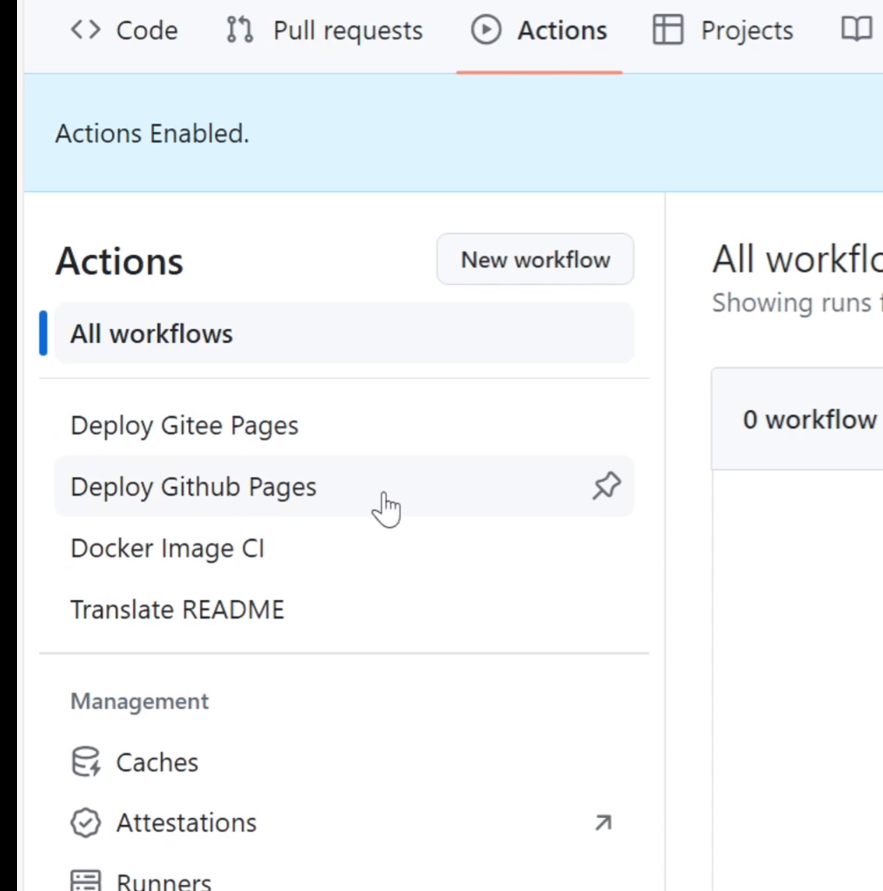Open the Translate README workflow
Image resolution: width=883 pixels, height=891 pixels.
click(177, 609)
